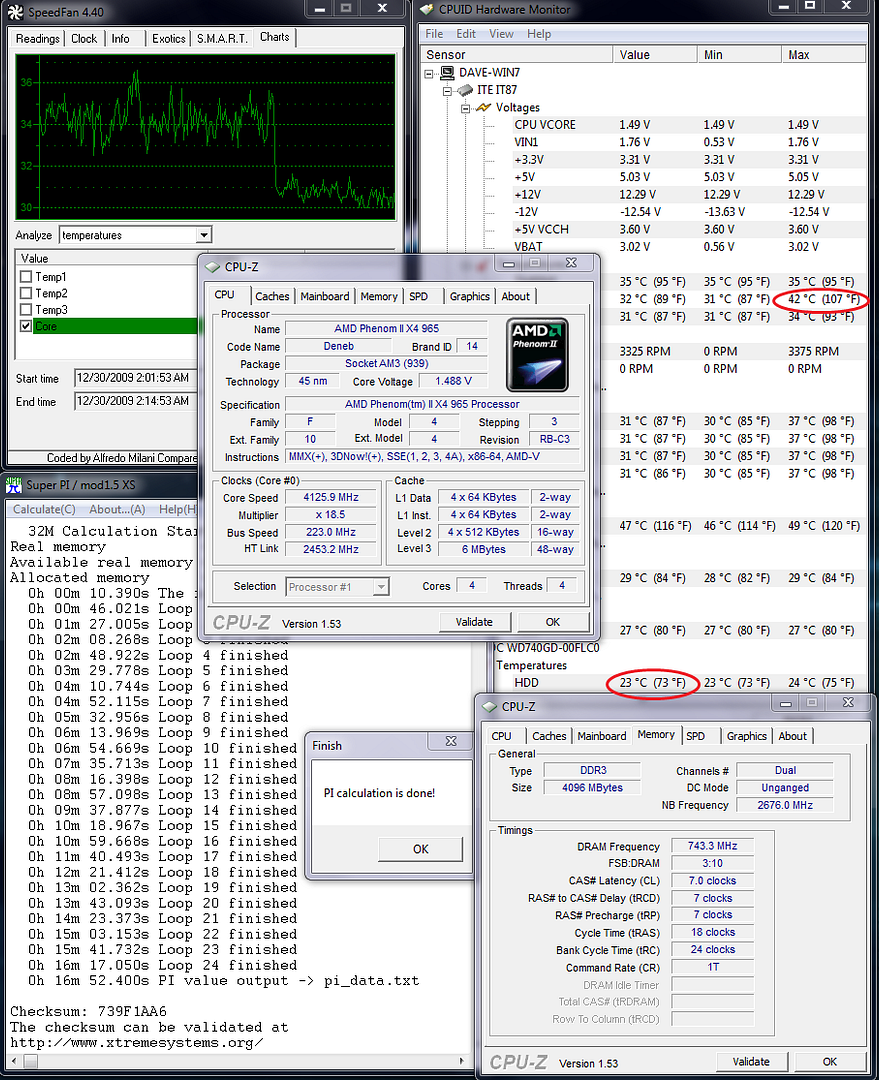
Task: Open the Processor #1 selection dropdown
Action: pos(381,587)
